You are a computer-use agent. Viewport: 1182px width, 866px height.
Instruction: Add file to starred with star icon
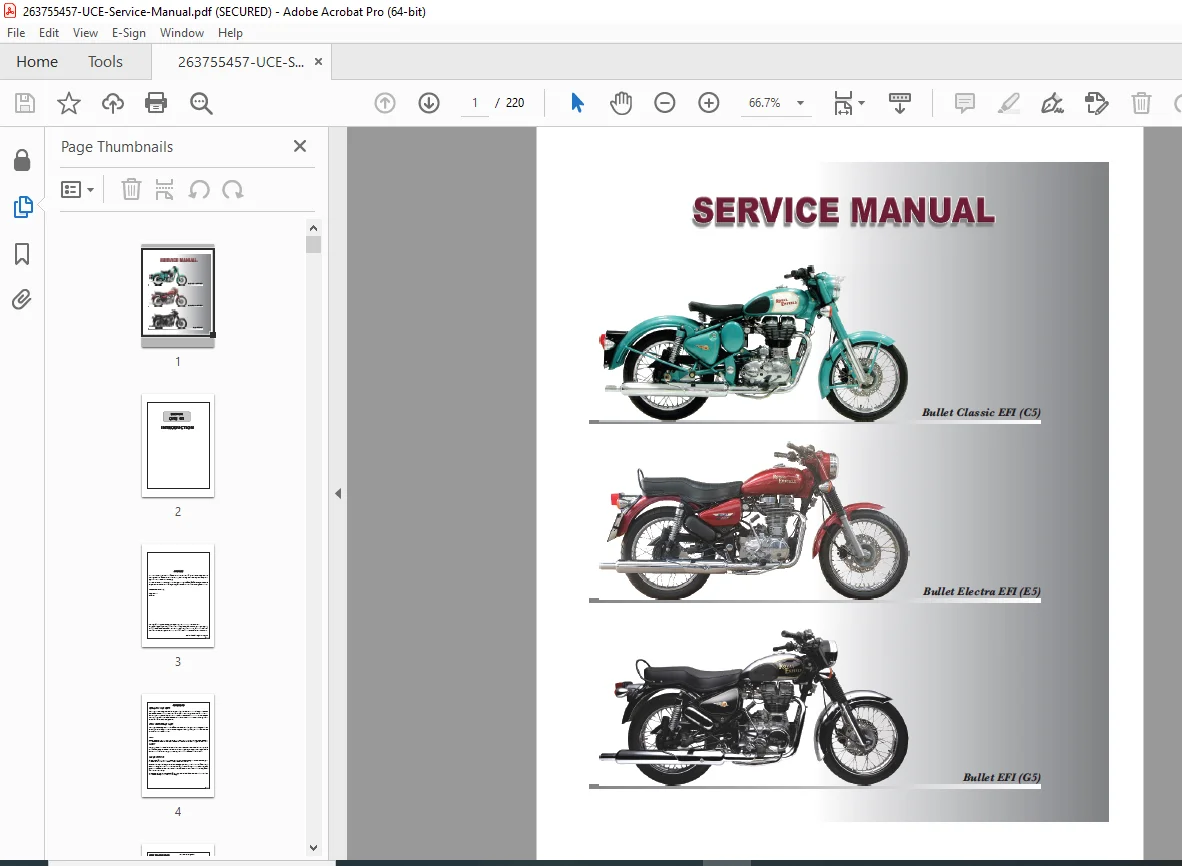(x=69, y=103)
